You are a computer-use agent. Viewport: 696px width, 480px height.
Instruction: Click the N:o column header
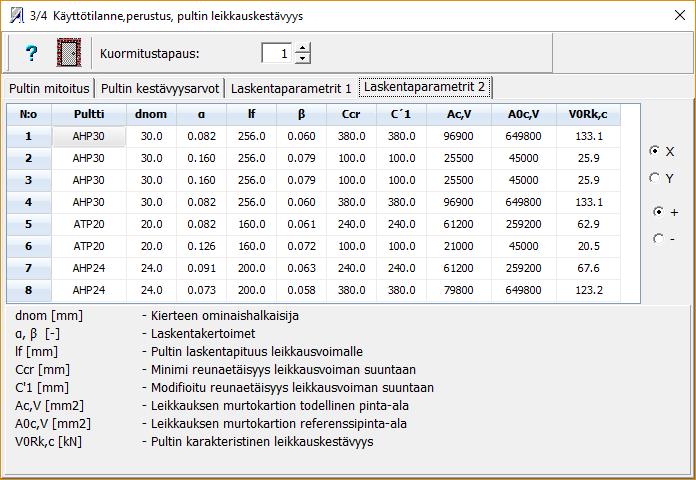pyautogui.click(x=29, y=115)
